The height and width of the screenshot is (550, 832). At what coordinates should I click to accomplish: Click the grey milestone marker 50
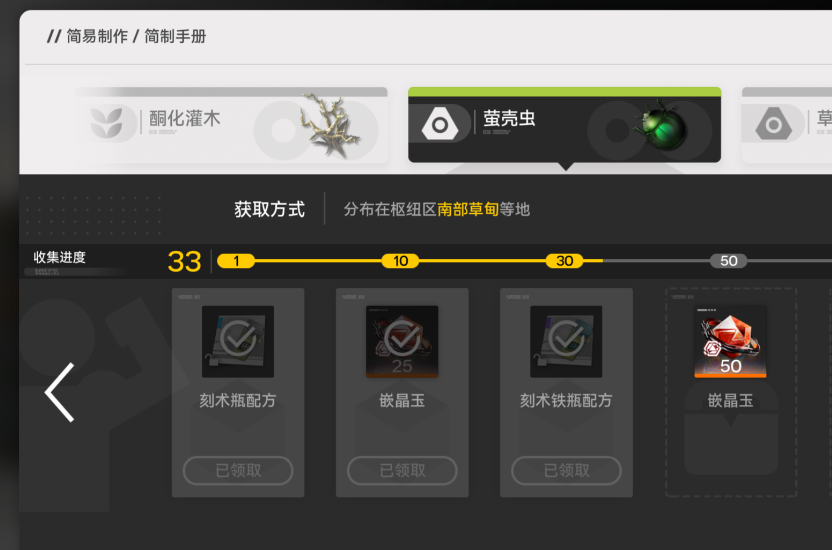[x=729, y=261]
